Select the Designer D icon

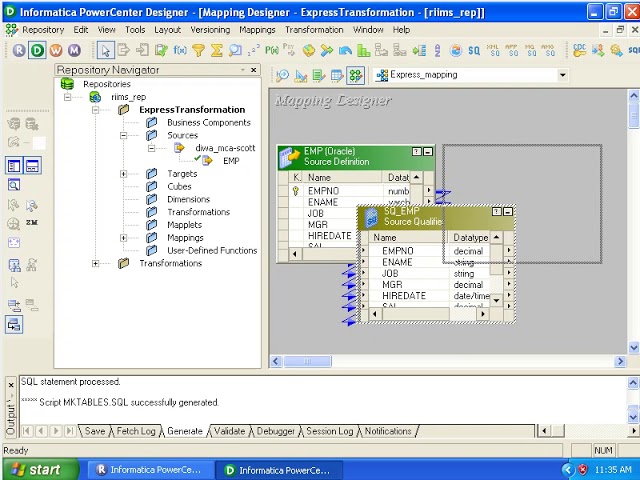(x=37, y=50)
